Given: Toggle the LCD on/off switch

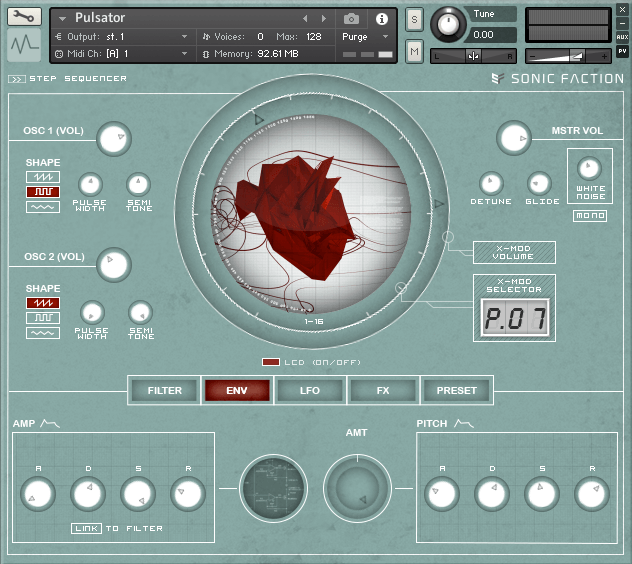Looking at the screenshot, I should tap(270, 362).
